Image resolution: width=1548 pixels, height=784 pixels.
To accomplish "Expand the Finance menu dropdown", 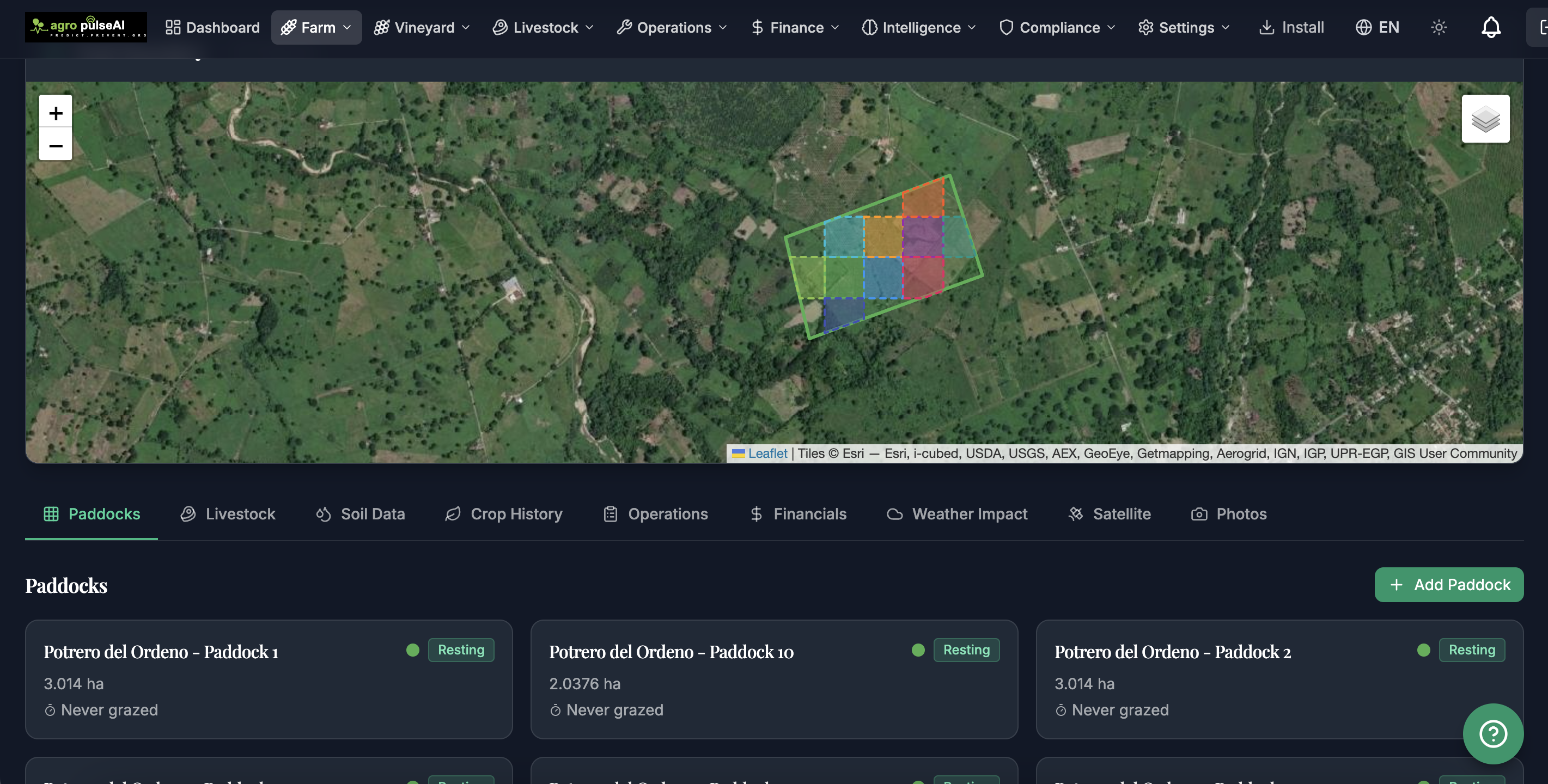I will [x=795, y=27].
